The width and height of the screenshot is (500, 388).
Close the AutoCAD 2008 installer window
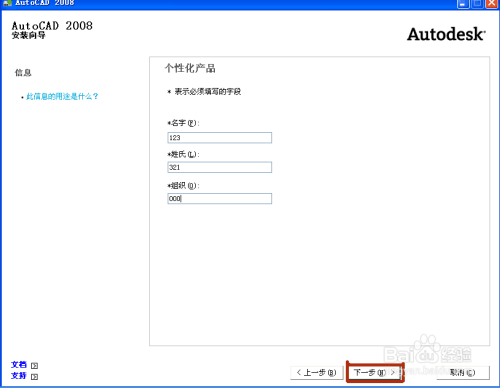(492, 4)
